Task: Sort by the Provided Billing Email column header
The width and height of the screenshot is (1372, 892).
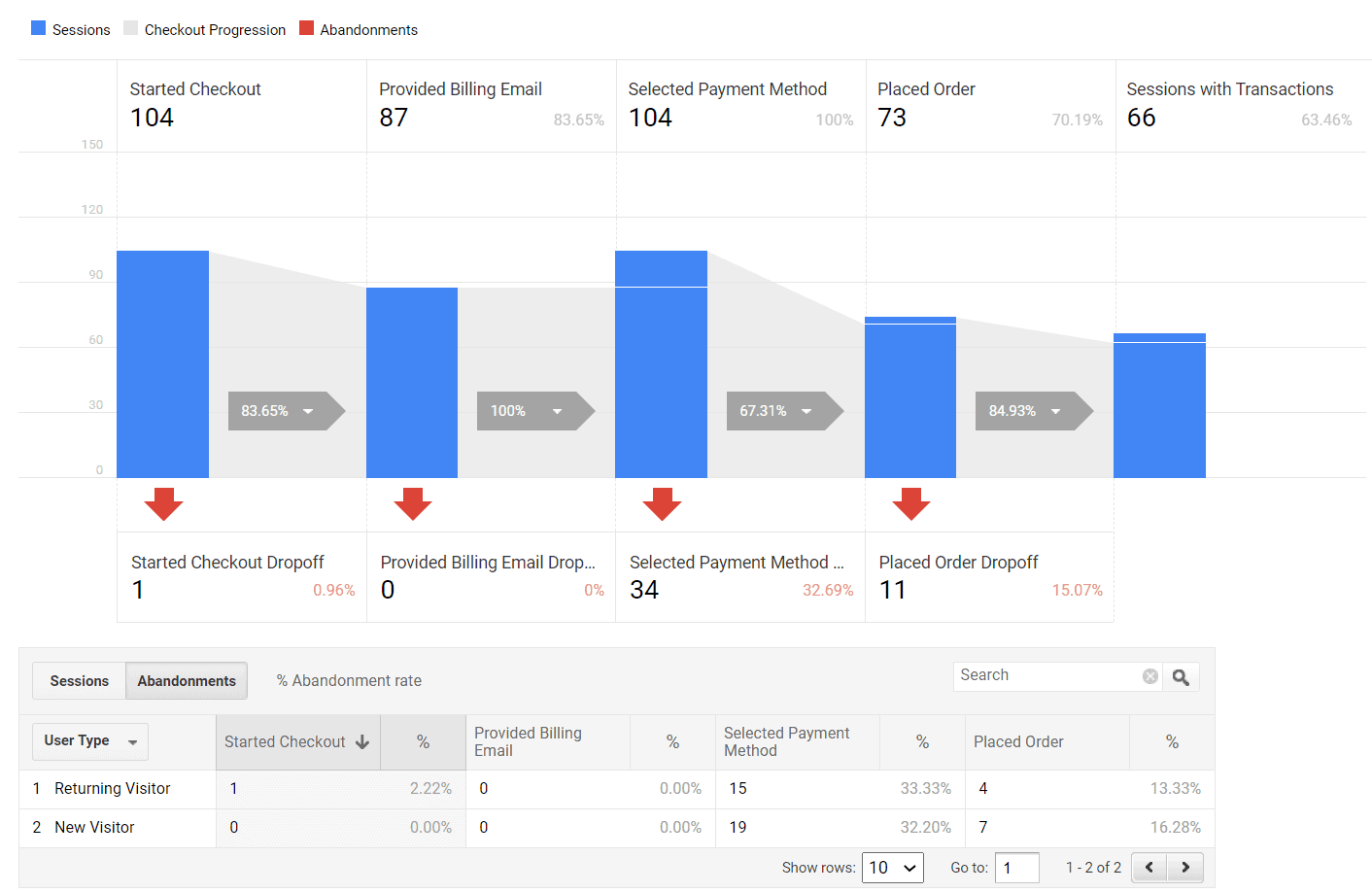Action: click(548, 742)
